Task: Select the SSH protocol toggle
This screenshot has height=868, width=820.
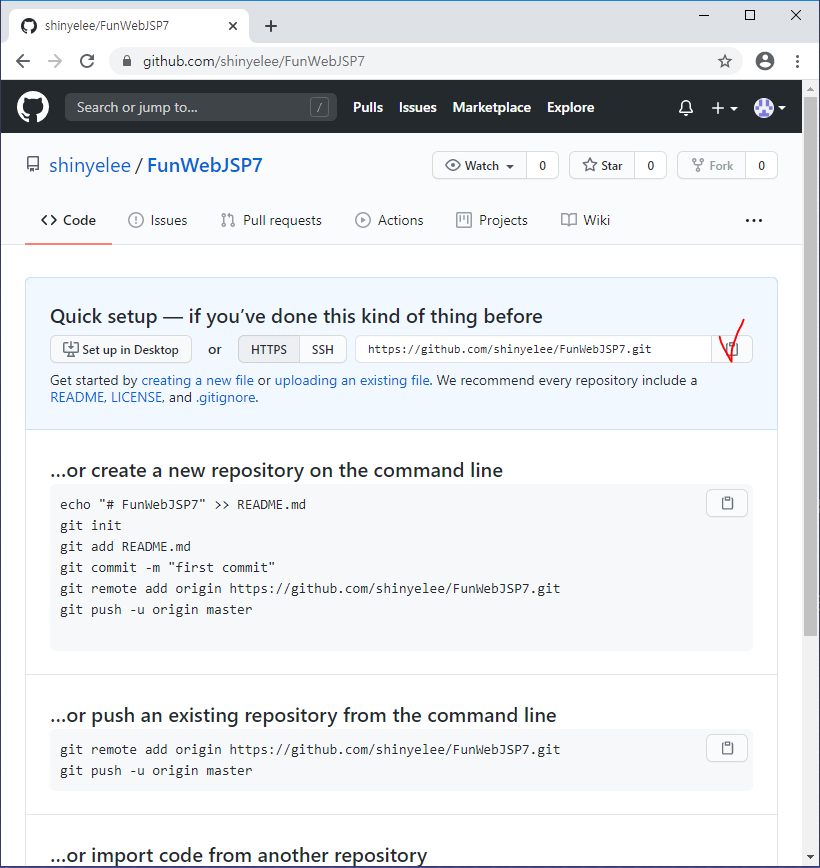Action: coord(323,349)
